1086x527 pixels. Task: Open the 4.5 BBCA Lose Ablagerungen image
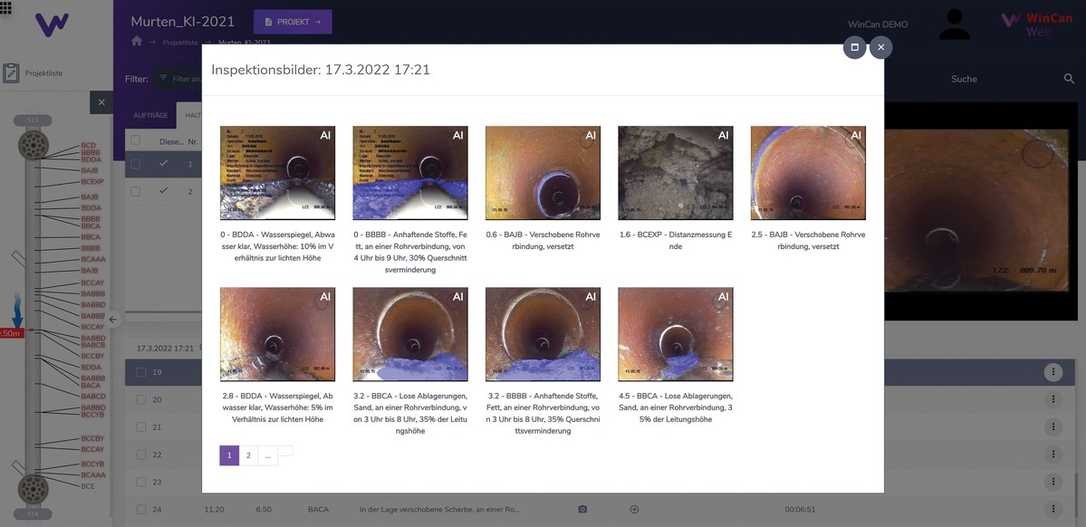point(675,335)
